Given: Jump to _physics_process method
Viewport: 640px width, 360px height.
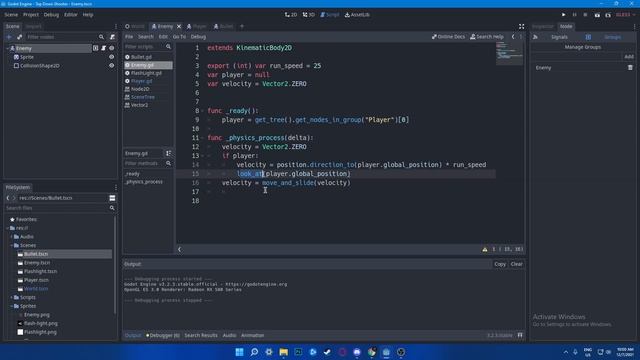Looking at the screenshot, I should (x=144, y=182).
